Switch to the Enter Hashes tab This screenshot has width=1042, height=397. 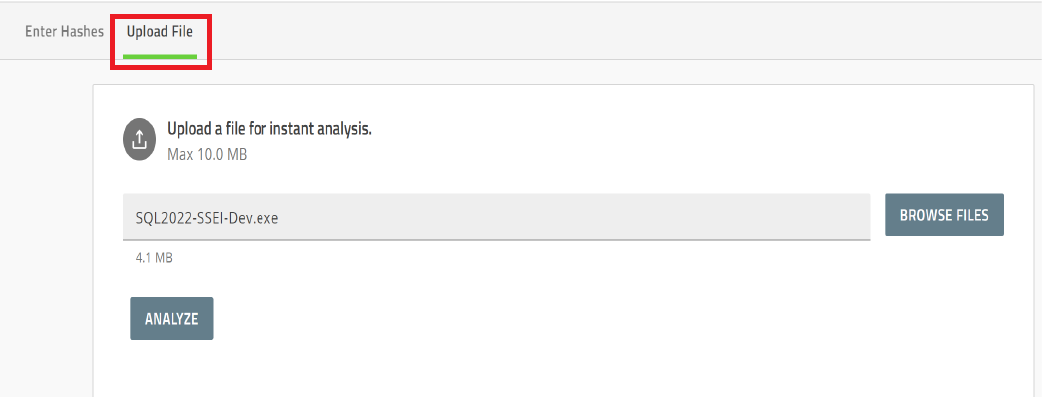click(64, 32)
